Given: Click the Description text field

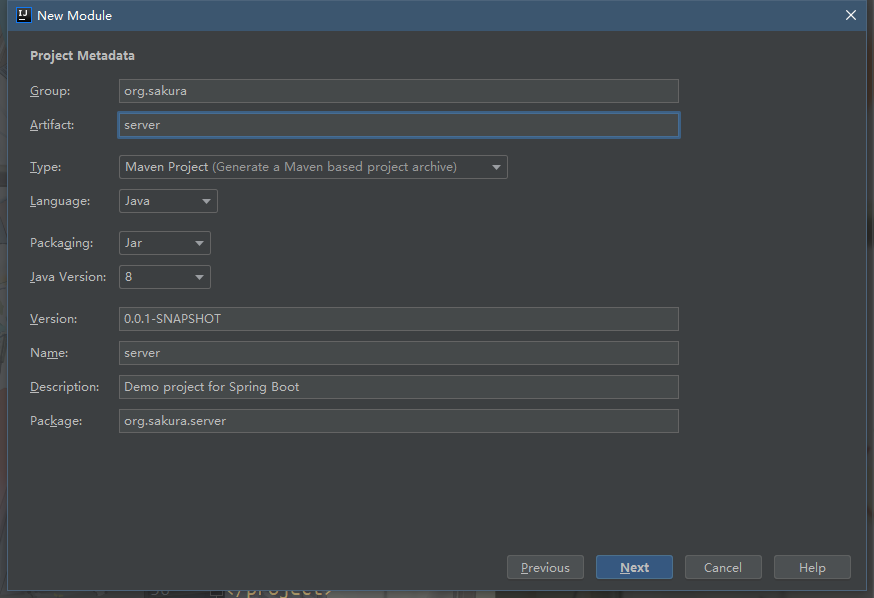Looking at the screenshot, I should click(398, 387).
